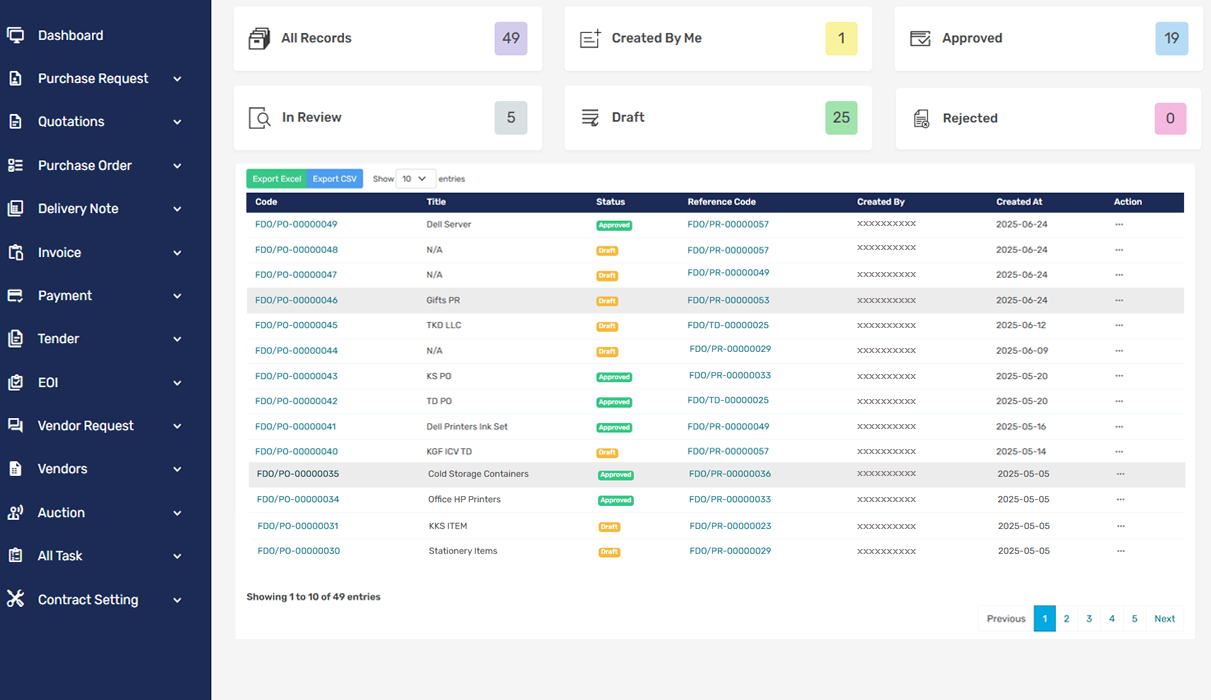This screenshot has width=1211, height=700.
Task: Open action menu for Stationery Items row
Action: pos(1120,551)
